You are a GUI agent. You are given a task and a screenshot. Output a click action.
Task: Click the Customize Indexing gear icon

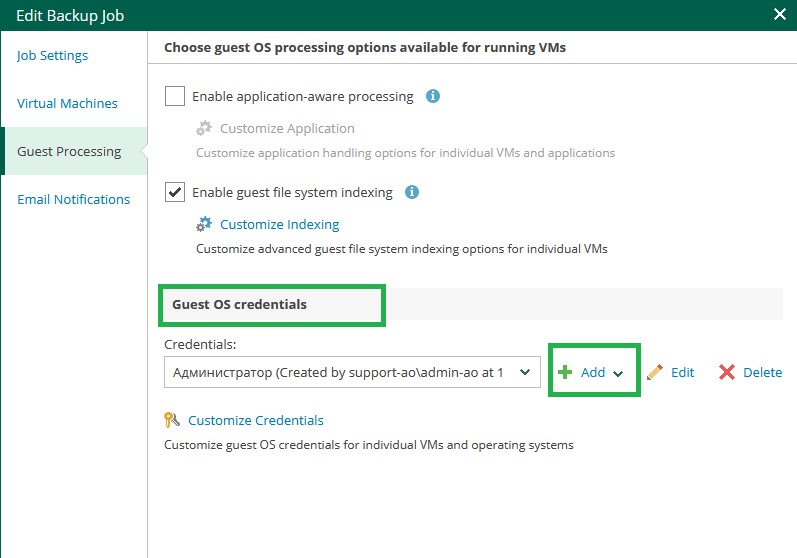[x=204, y=224]
